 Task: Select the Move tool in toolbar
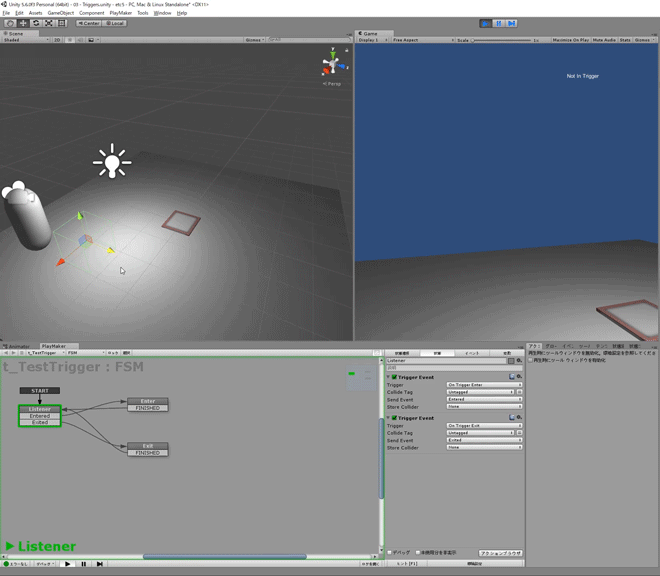click(x=23, y=23)
